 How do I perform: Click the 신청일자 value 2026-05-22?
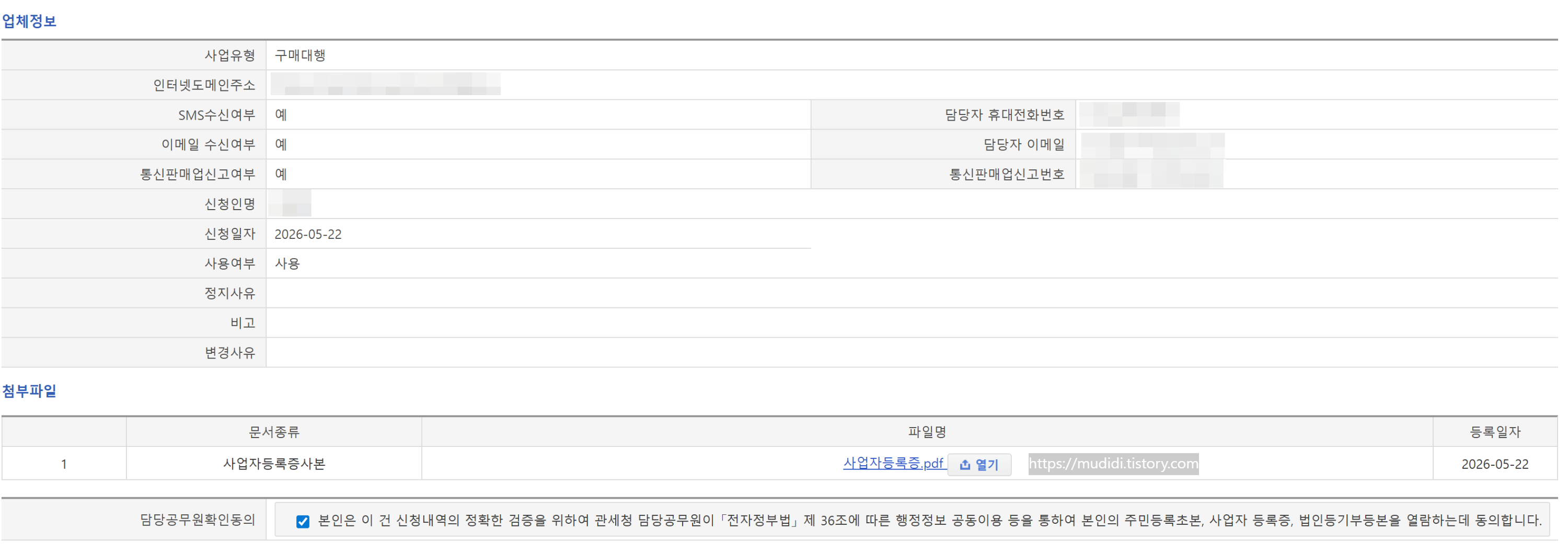[308, 234]
